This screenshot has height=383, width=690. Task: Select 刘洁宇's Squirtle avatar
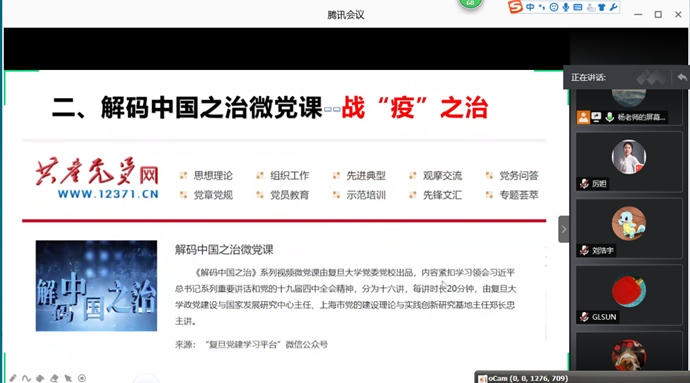point(629,224)
